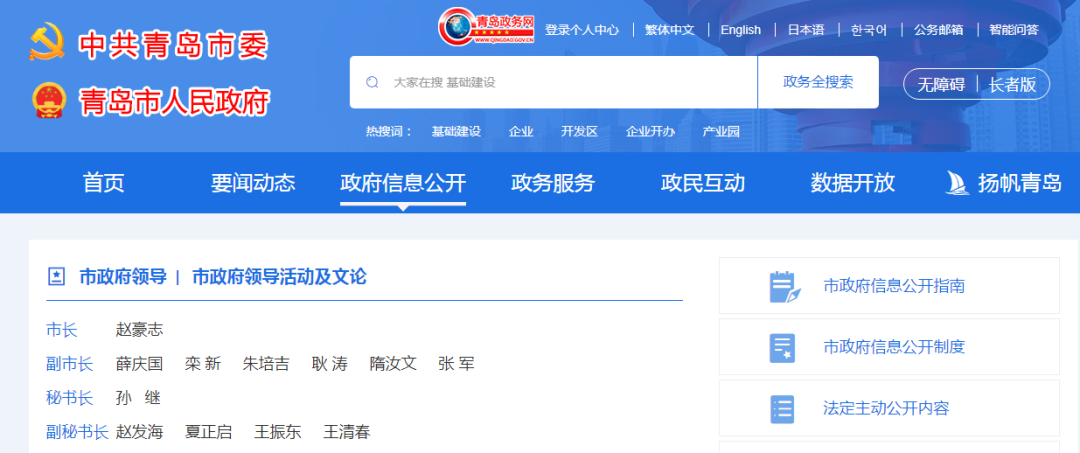1080x453 pixels.
Task: Click the magnifier search icon
Action: point(372,82)
